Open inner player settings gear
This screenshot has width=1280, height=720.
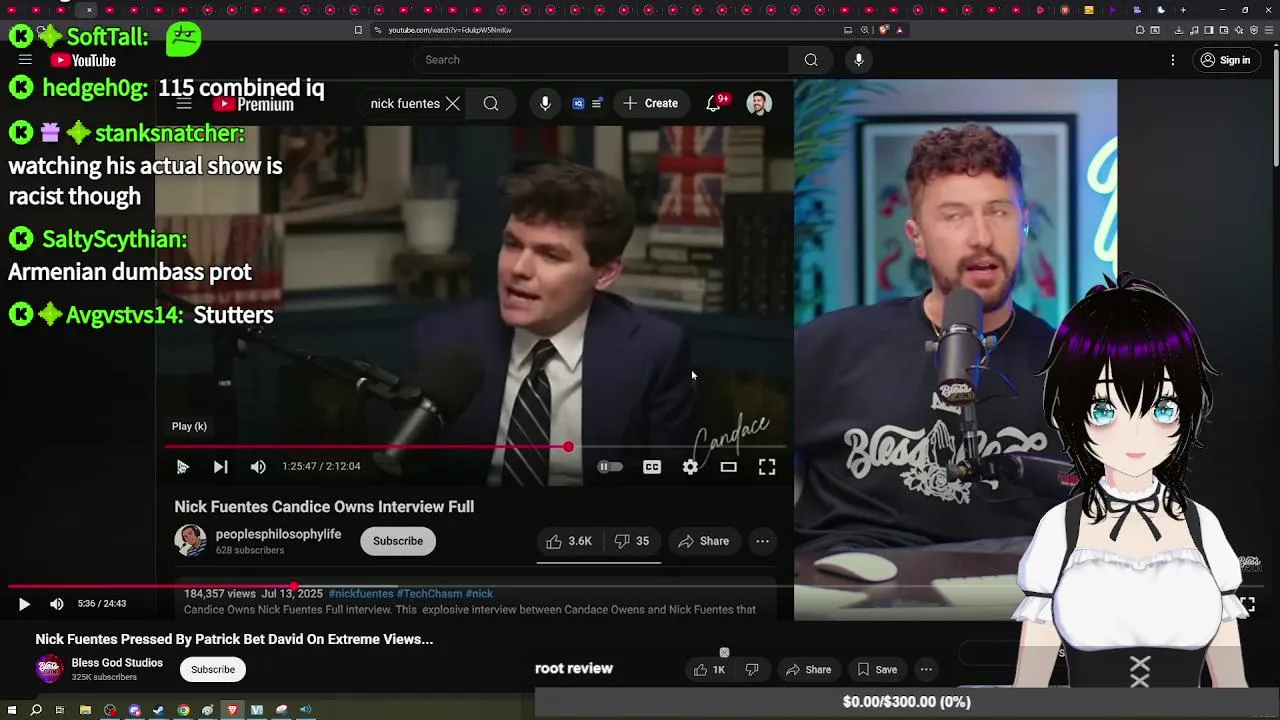690,467
